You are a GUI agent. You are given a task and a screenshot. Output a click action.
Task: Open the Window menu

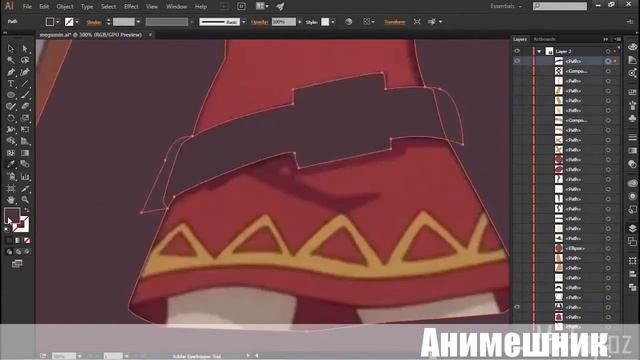point(176,7)
